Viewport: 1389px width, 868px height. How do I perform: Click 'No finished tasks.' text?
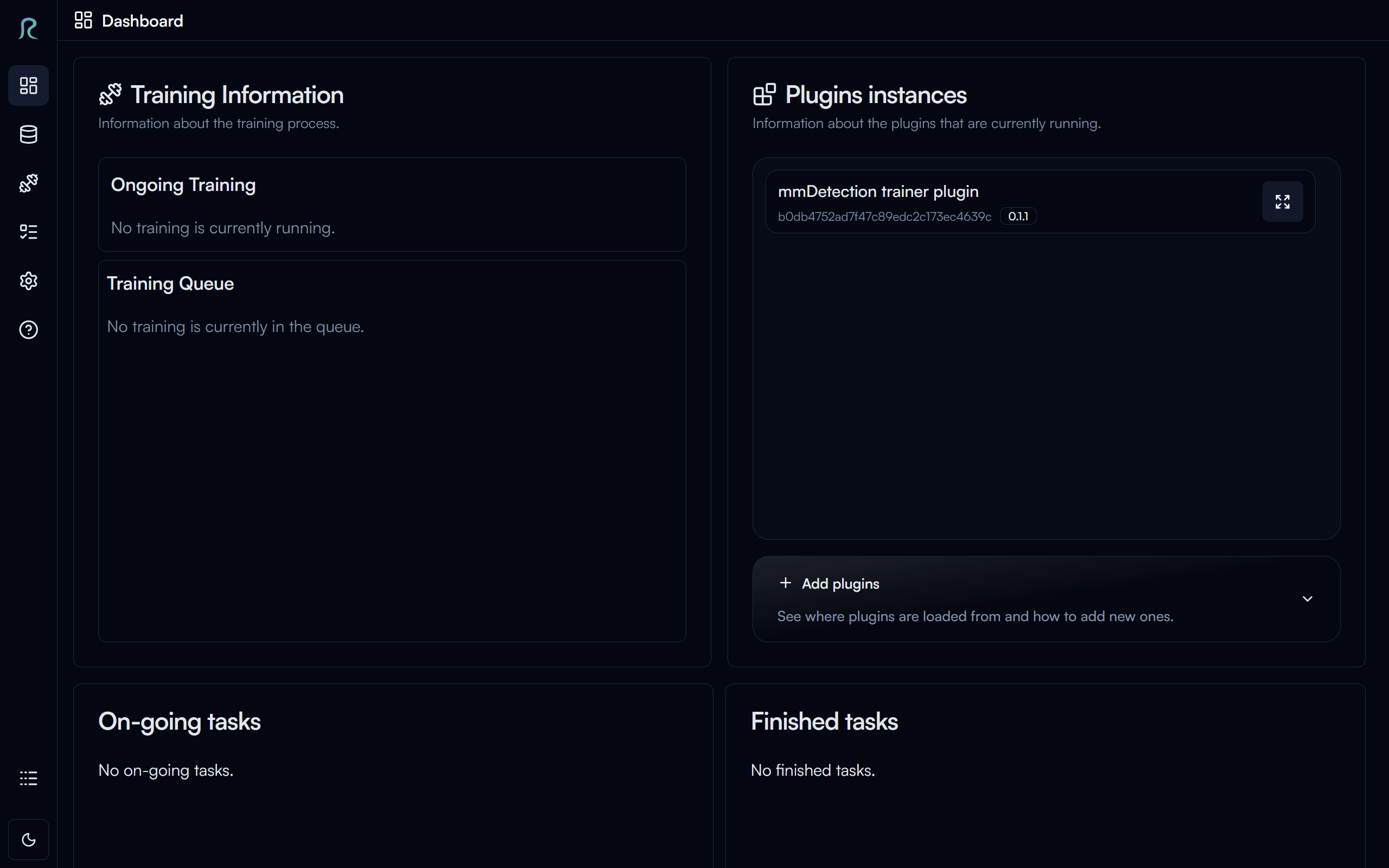813,770
